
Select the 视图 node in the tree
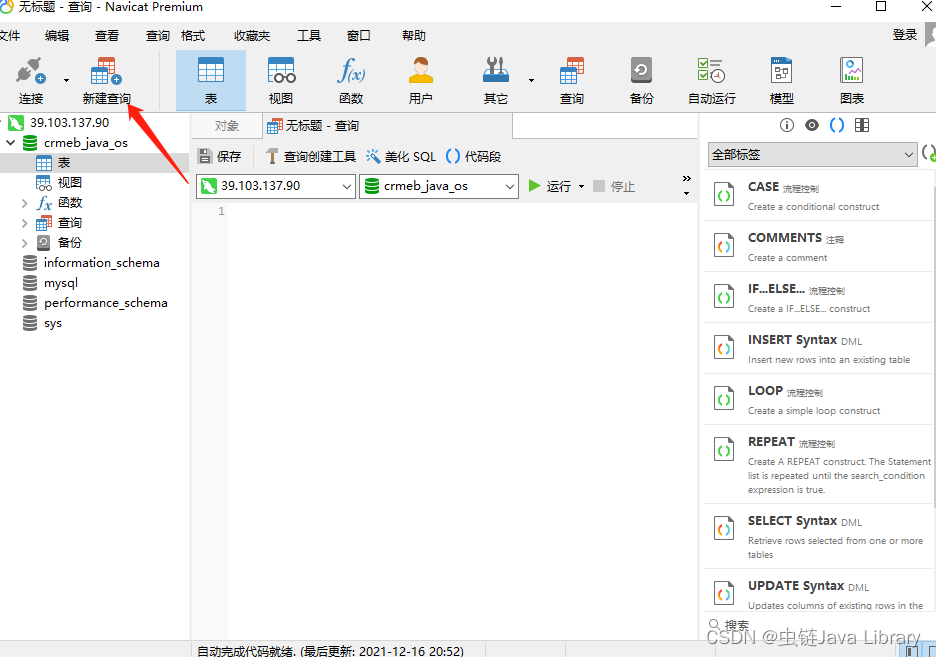(69, 183)
